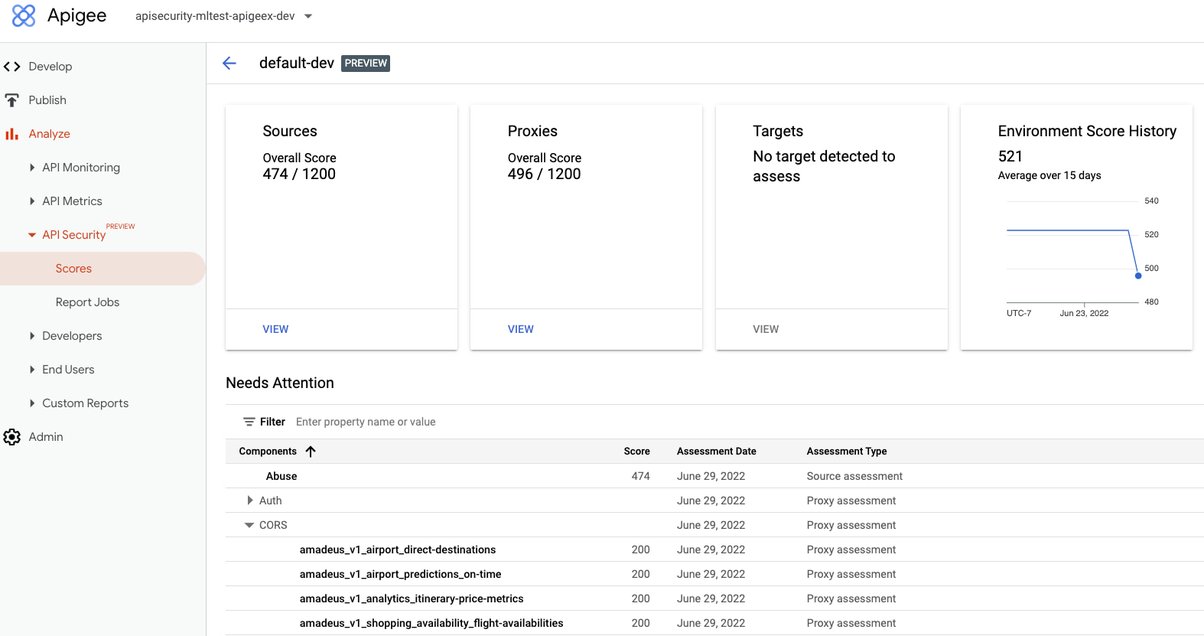
Task: Expand the API Monitoring section
Action: [x=33, y=167]
